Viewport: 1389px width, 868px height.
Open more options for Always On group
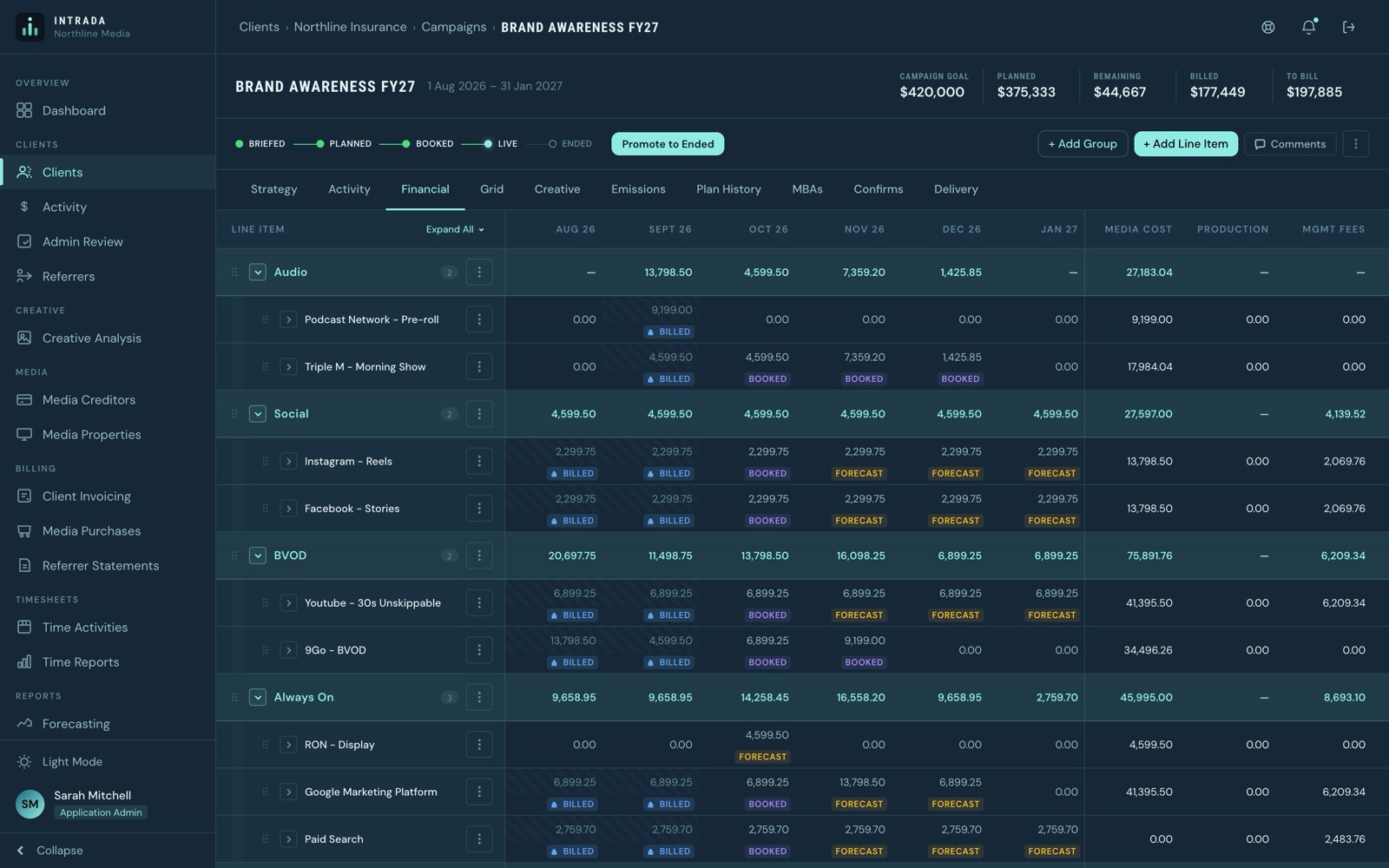click(479, 697)
